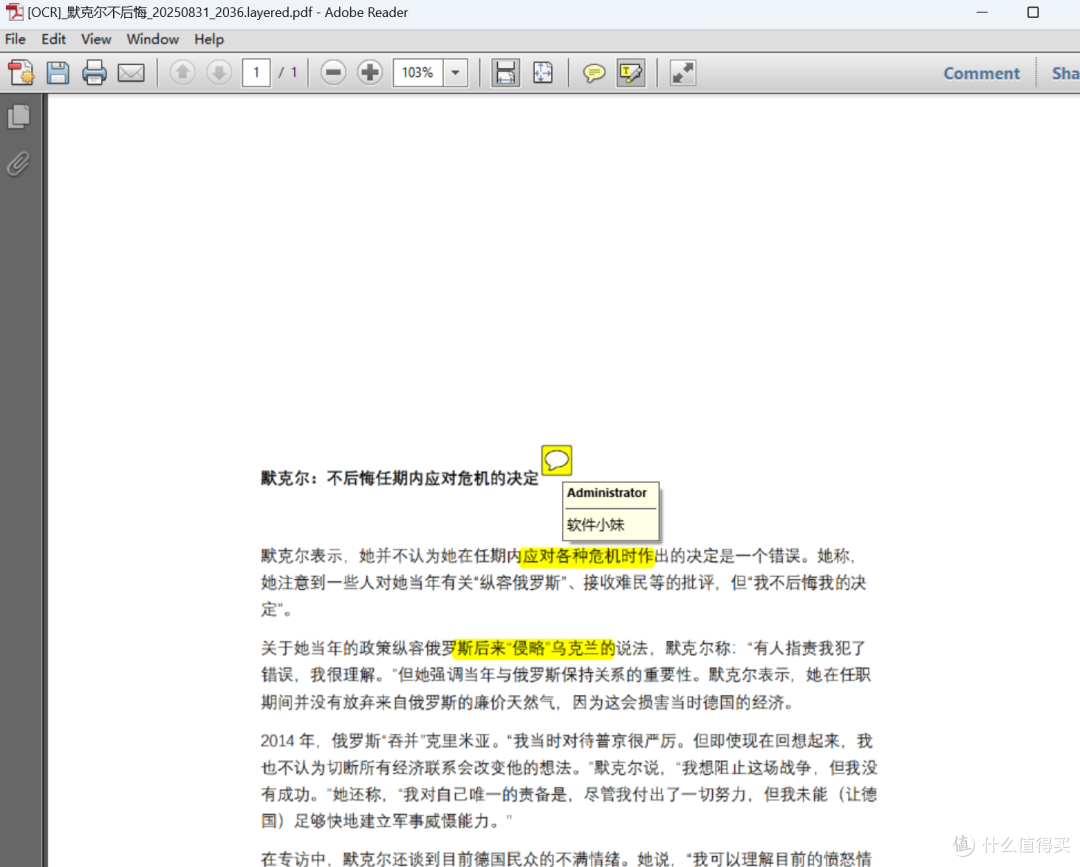Click comment text 软件小妹

pyautogui.click(x=596, y=525)
